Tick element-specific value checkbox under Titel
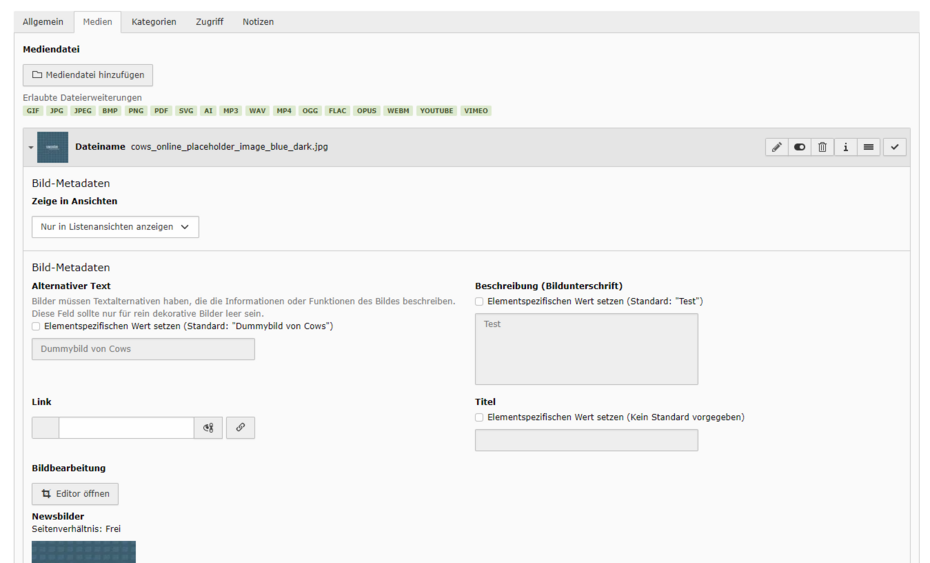The width and height of the screenshot is (930, 563). (x=479, y=417)
